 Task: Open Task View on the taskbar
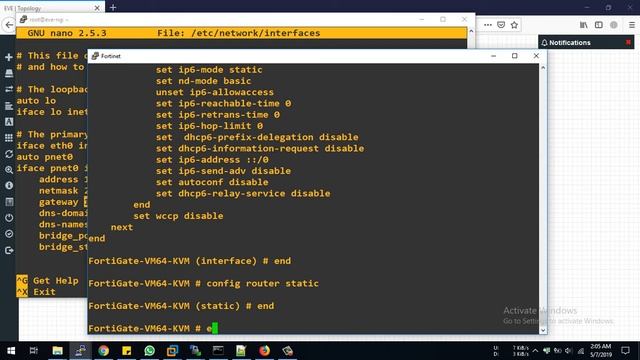(x=34, y=351)
